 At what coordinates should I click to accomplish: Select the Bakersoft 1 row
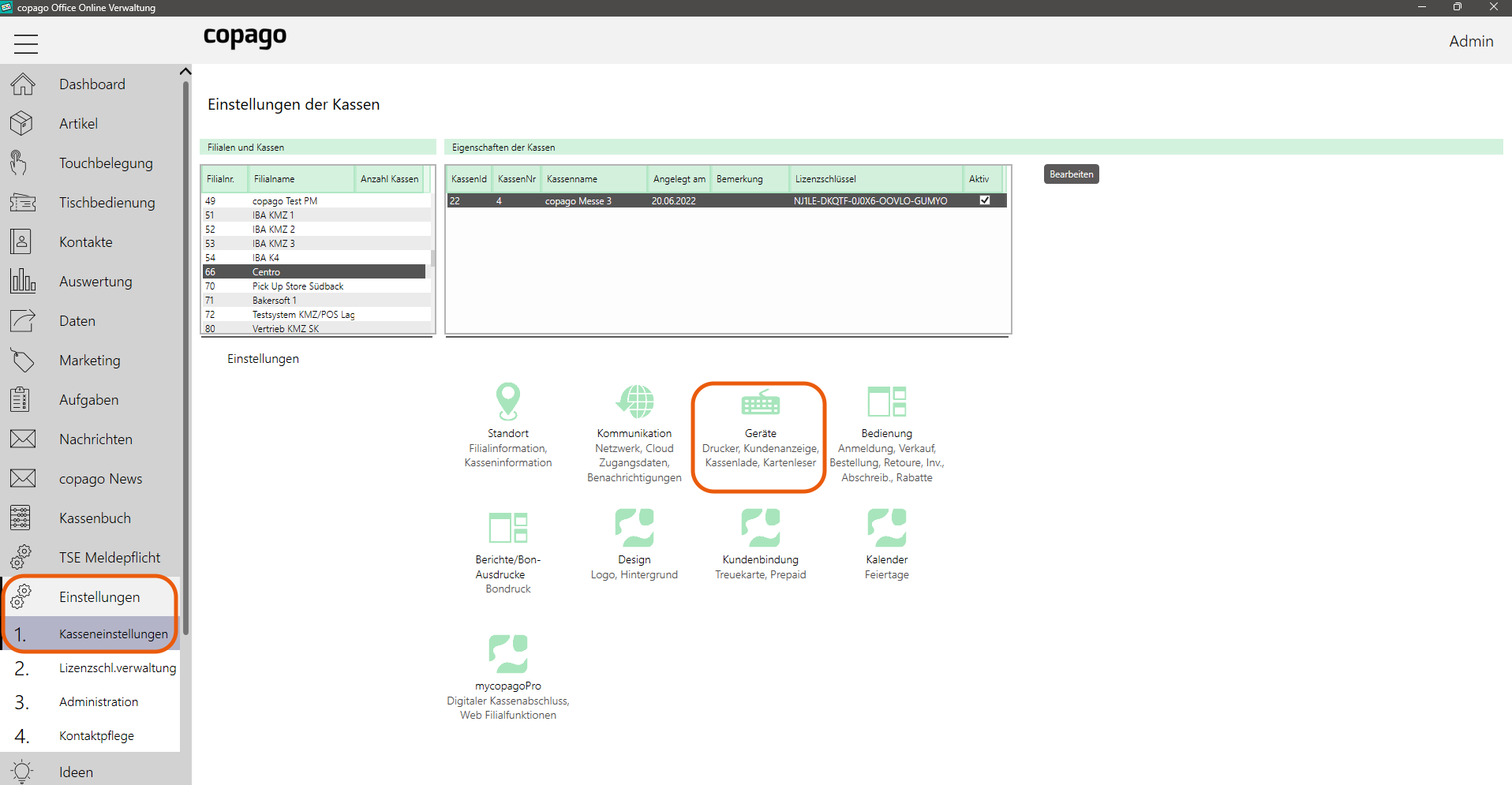coord(316,301)
